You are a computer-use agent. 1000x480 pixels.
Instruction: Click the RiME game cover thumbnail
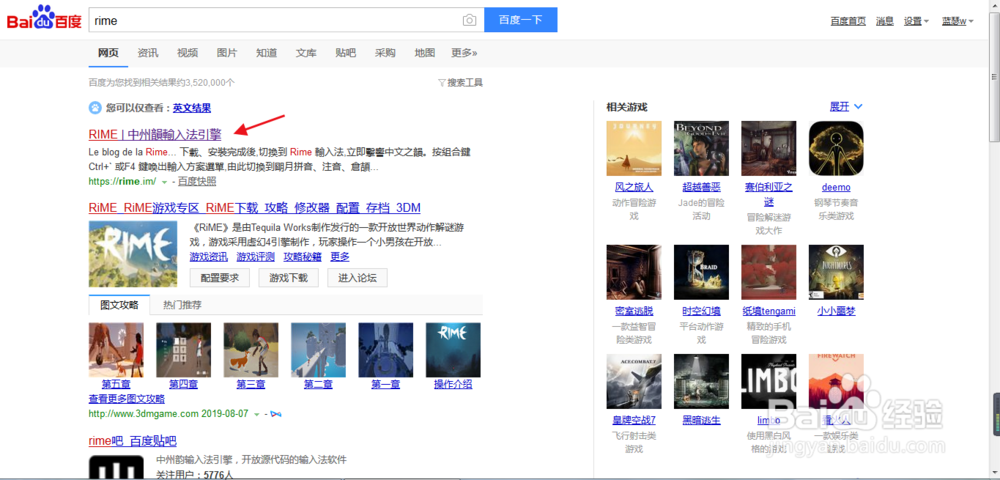(x=133, y=254)
